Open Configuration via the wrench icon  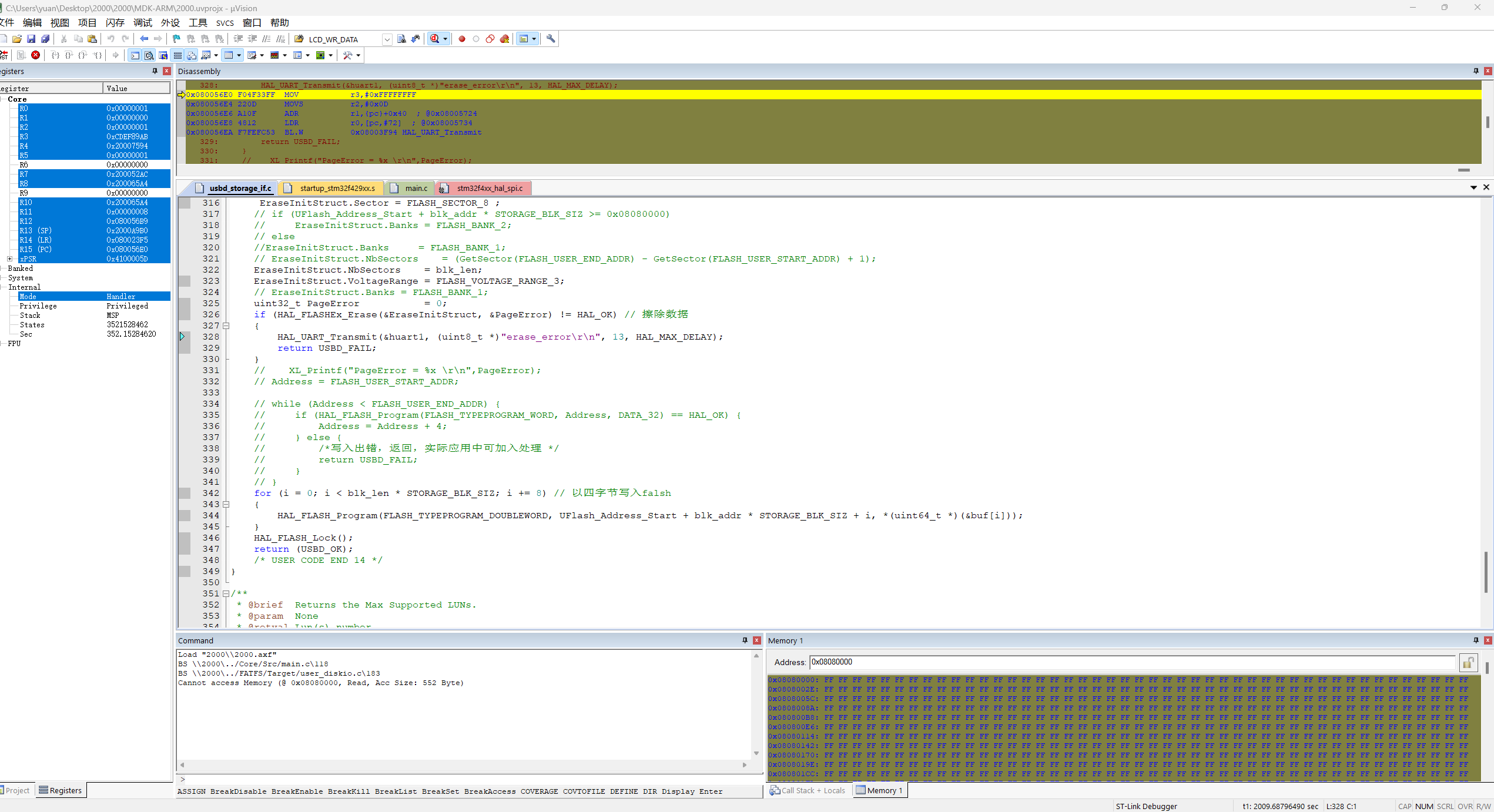[x=551, y=39]
